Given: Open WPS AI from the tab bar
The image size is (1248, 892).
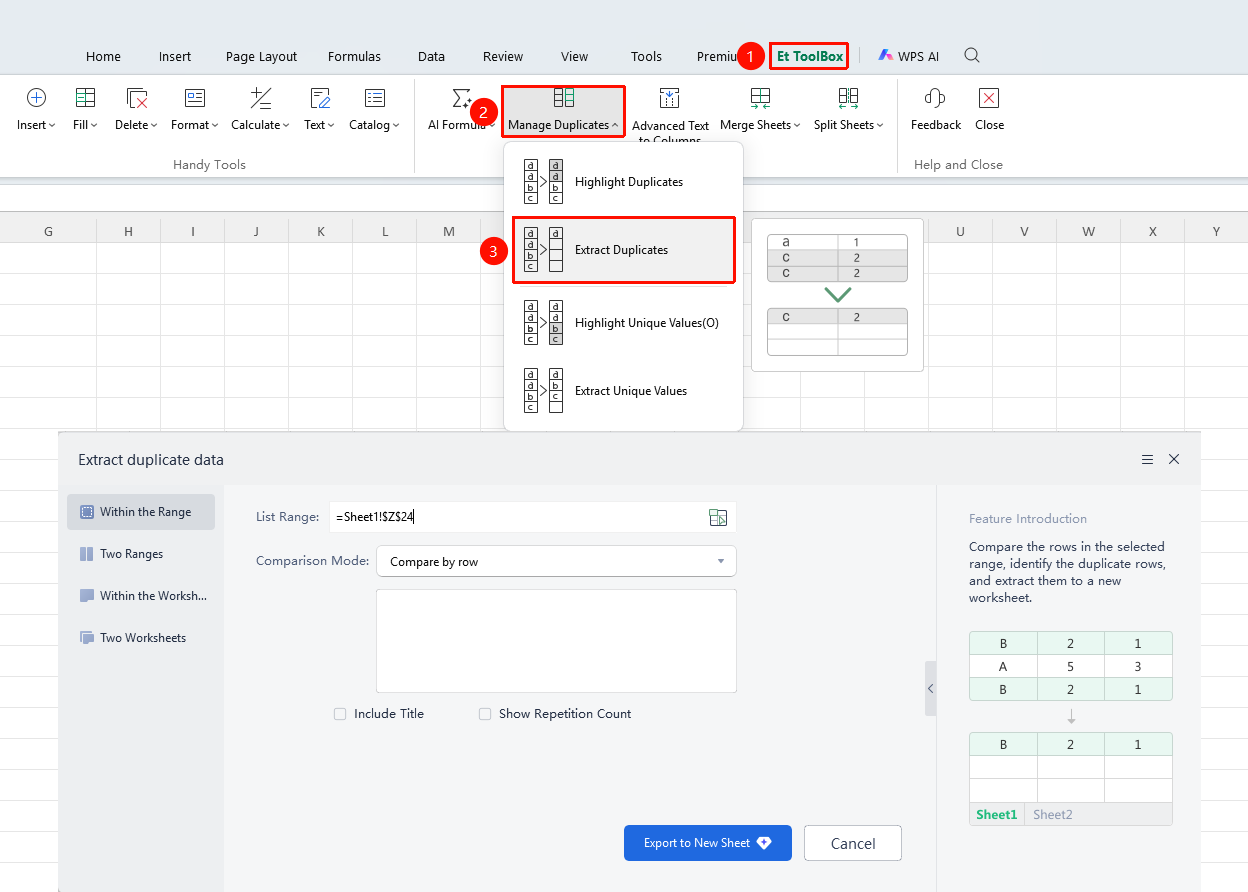Looking at the screenshot, I should [909, 56].
